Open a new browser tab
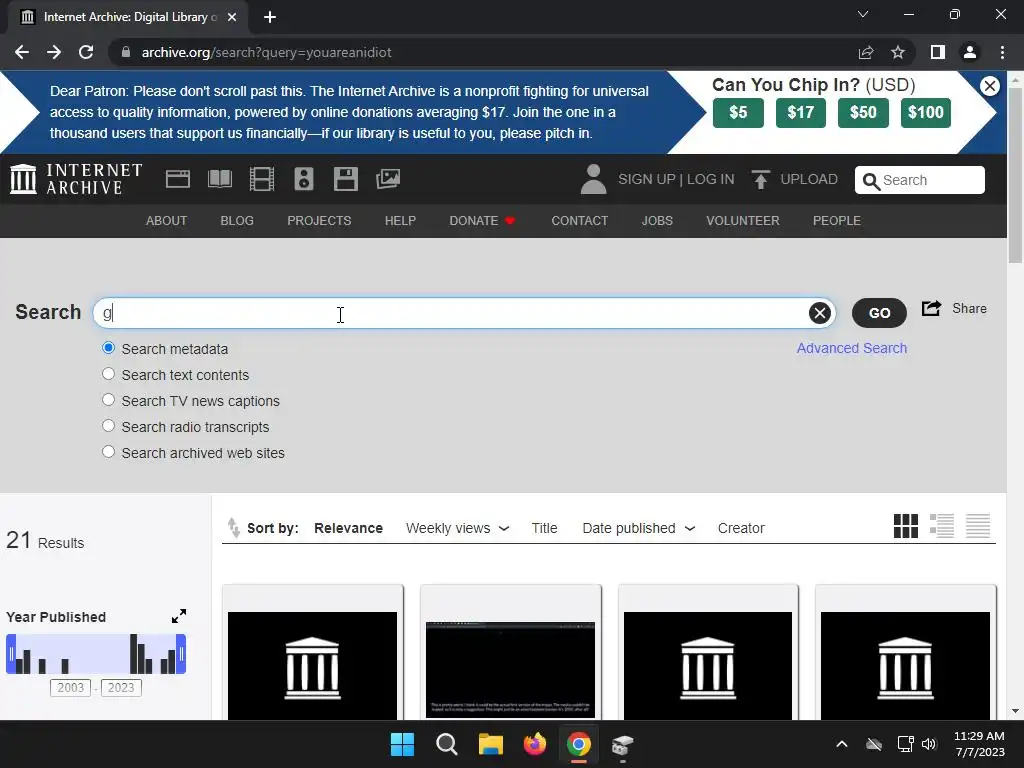This screenshot has width=1024, height=768. coord(270,17)
